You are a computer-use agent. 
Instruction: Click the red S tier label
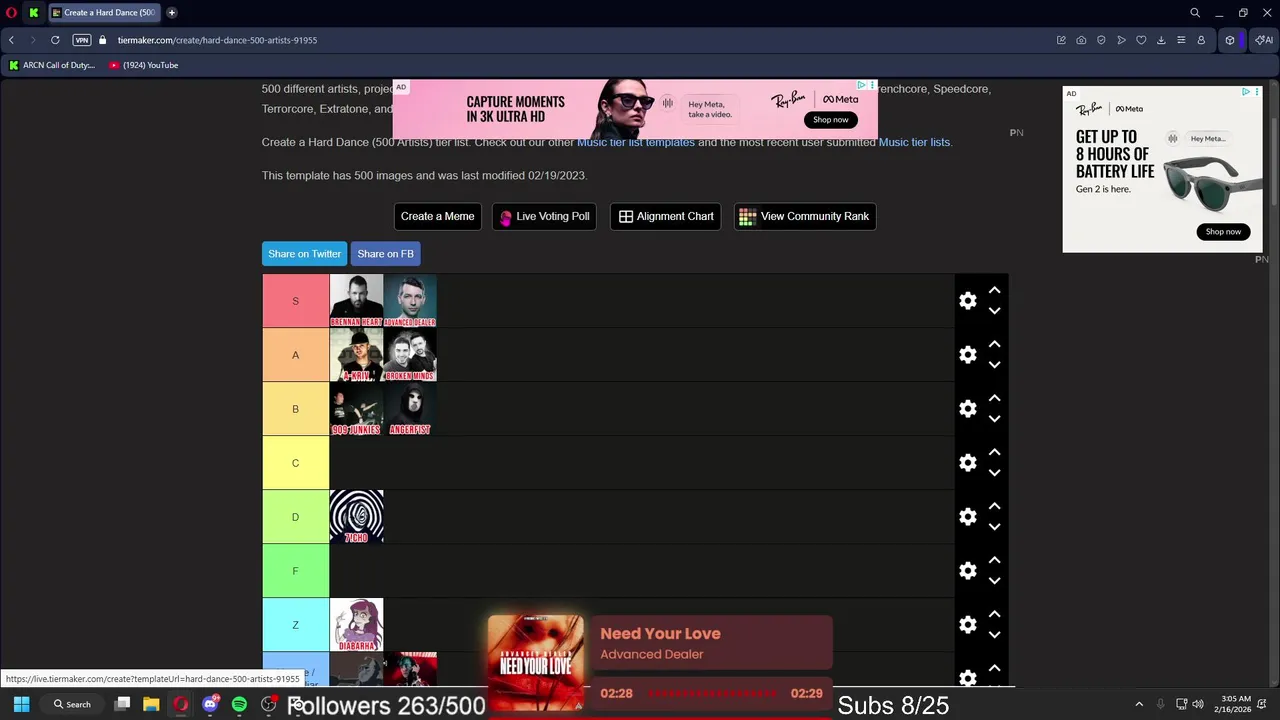(295, 301)
